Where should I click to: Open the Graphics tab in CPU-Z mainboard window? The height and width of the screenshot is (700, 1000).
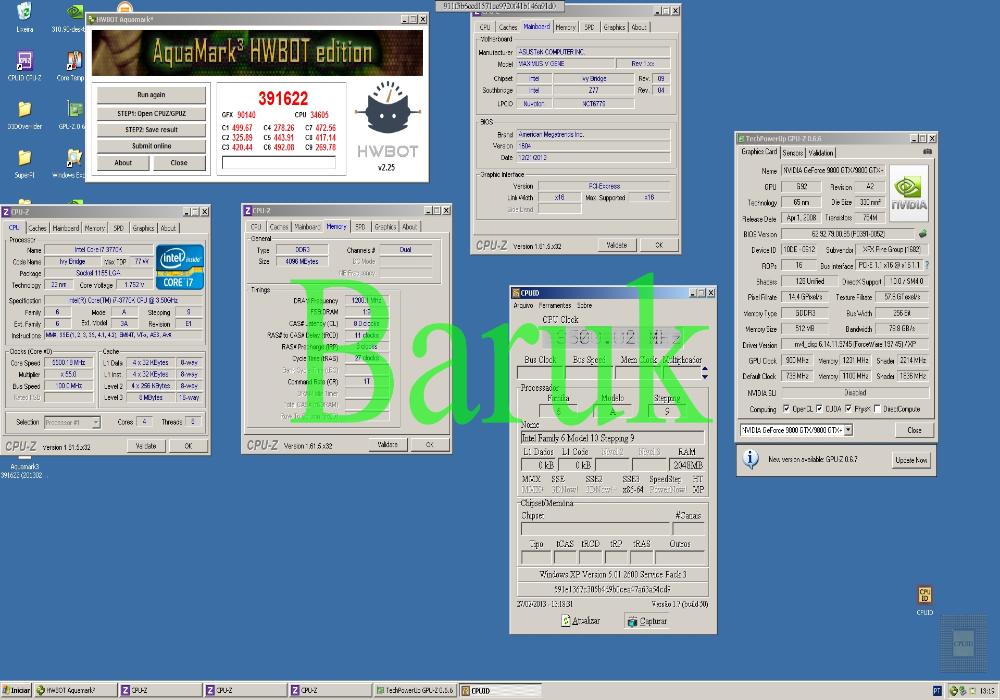tap(614, 27)
